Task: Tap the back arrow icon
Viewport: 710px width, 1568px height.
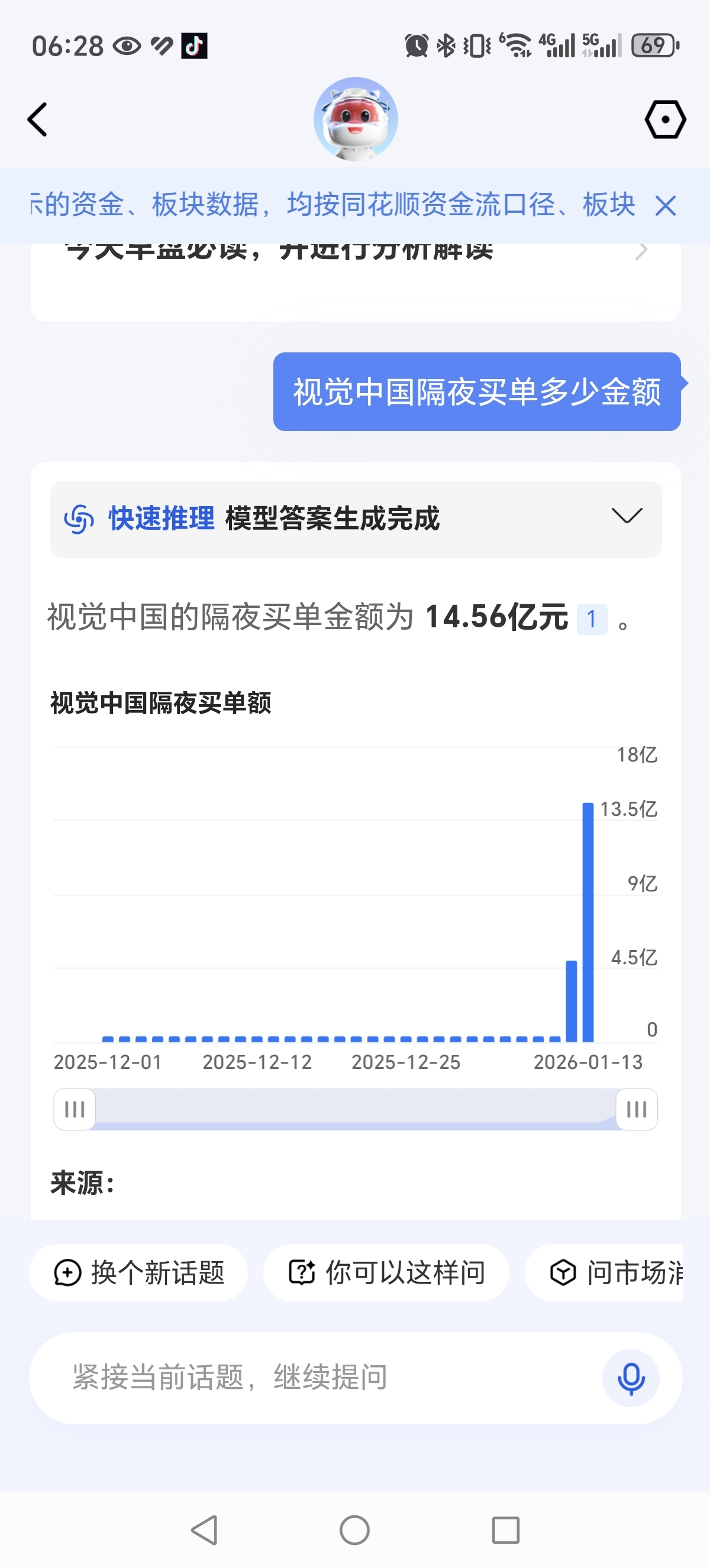Action: tap(37, 119)
